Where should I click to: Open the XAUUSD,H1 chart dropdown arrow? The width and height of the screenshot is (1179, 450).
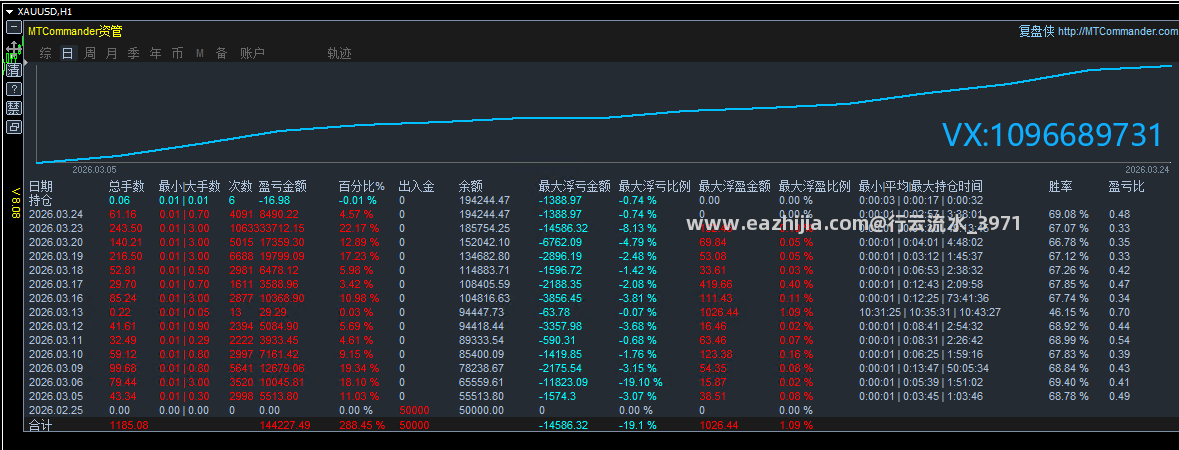click(9, 11)
